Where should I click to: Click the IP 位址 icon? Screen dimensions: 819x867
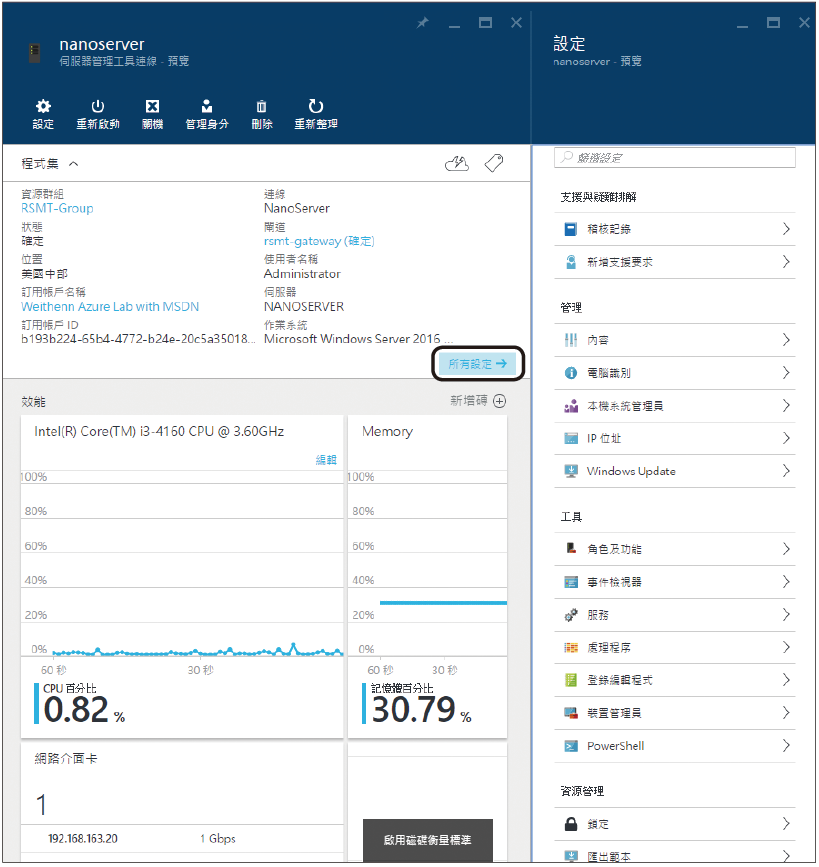point(571,438)
